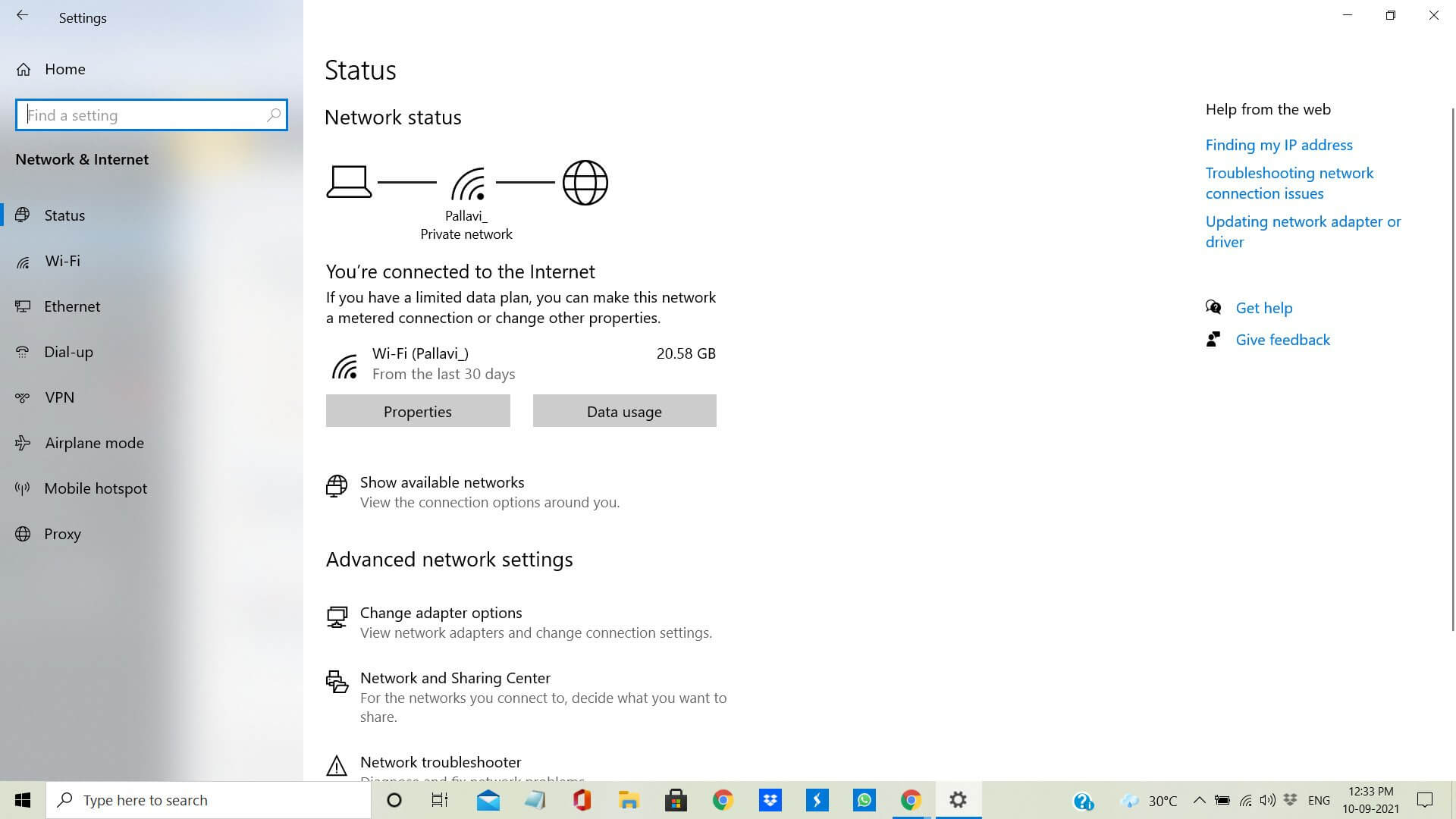Switch to Airplane mode settings
This screenshot has height=819, width=1456.
click(94, 443)
